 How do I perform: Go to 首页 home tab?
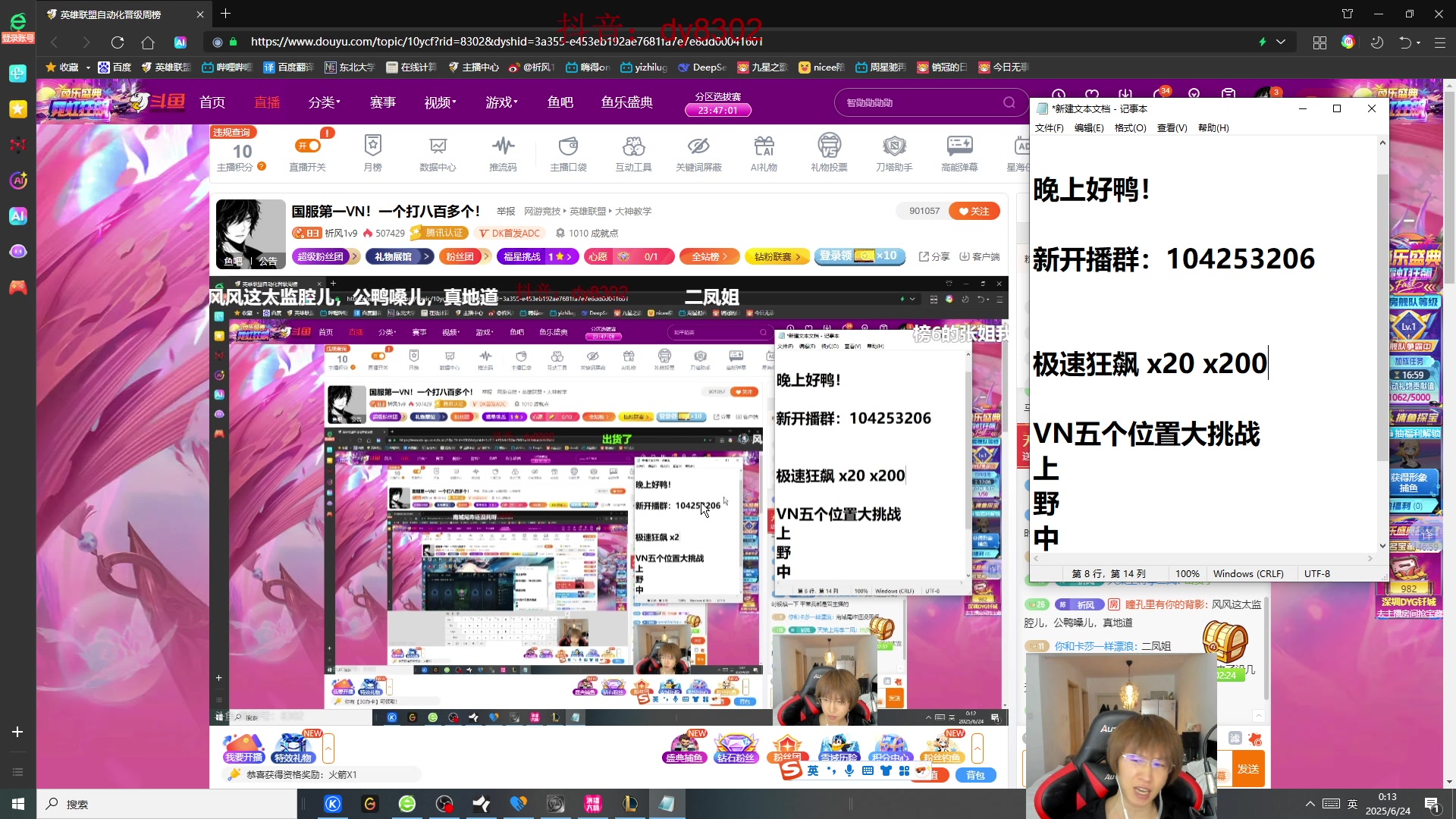coord(212,102)
